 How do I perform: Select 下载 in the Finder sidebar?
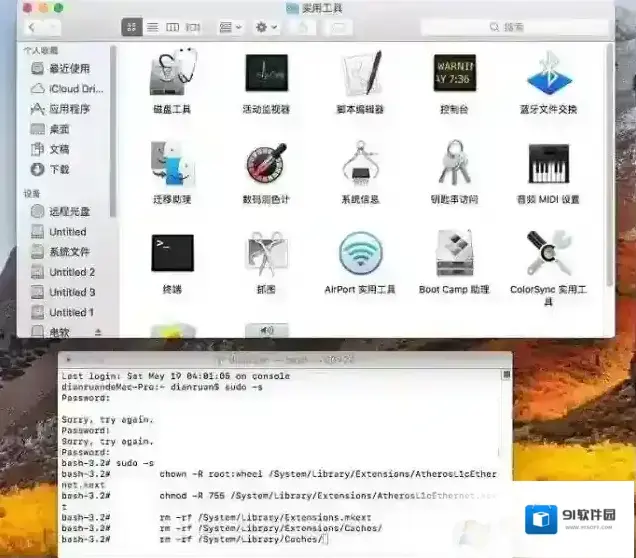[59, 169]
